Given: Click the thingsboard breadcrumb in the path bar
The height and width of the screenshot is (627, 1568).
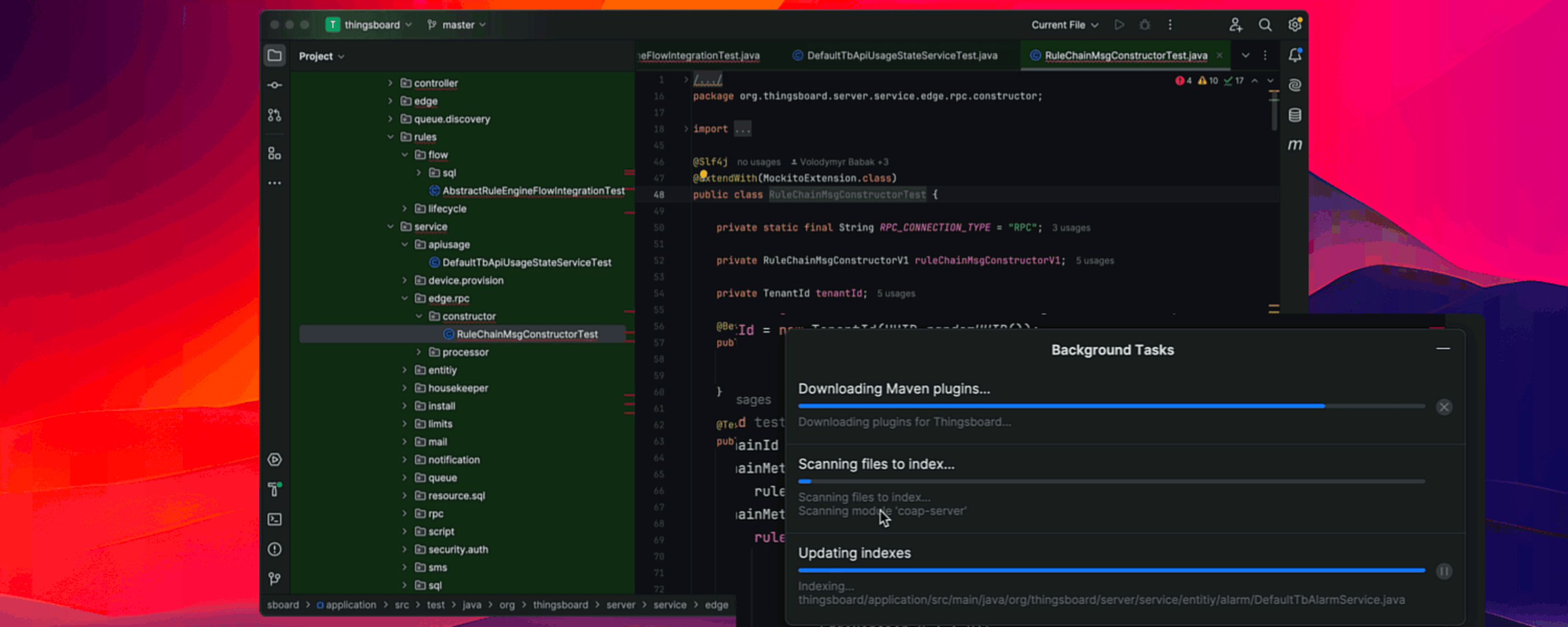Looking at the screenshot, I should [560, 605].
